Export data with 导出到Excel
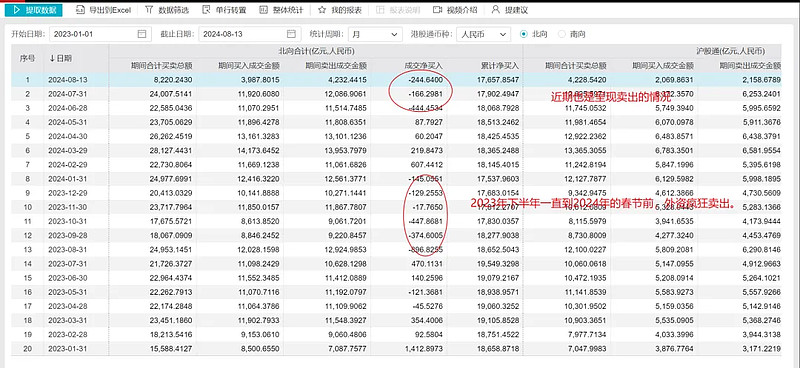800x368 pixels. [x=104, y=10]
